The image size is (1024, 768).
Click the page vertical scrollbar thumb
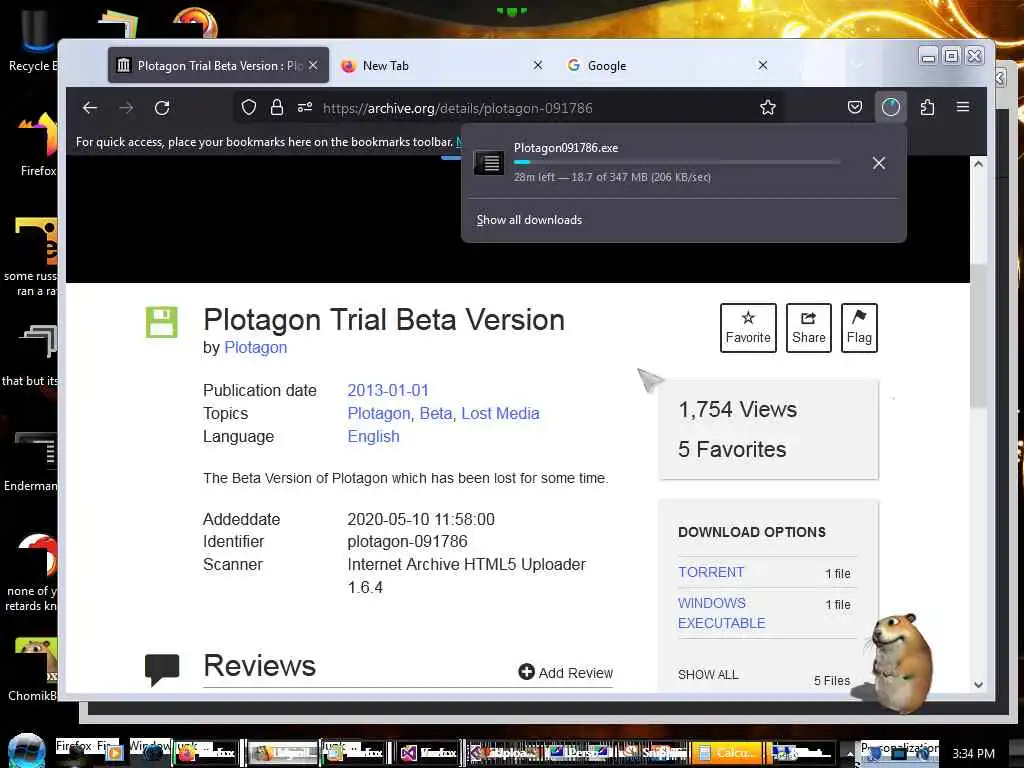coord(978,336)
